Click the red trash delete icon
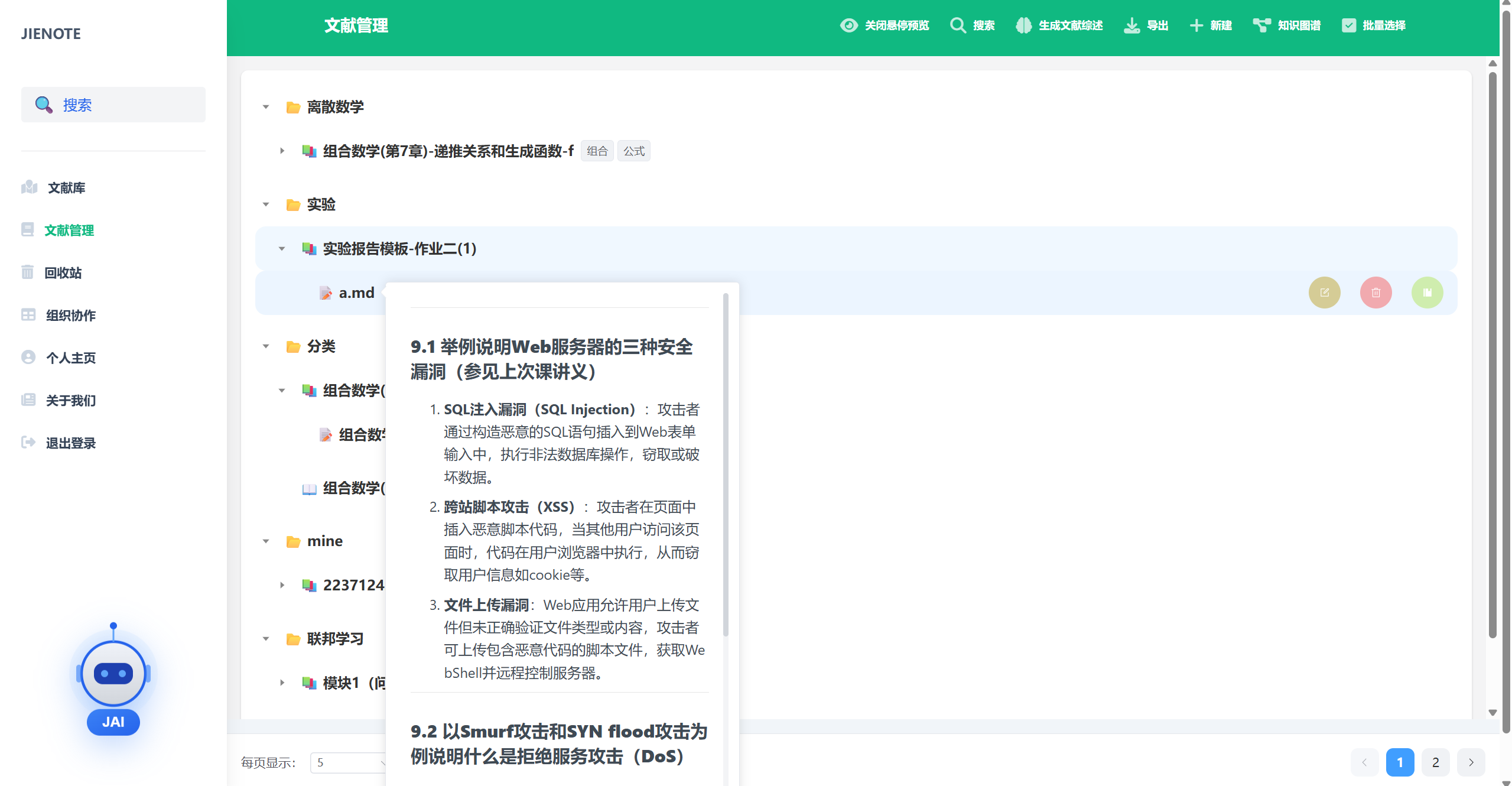Screen dimensions: 1512x786 click(1376, 293)
